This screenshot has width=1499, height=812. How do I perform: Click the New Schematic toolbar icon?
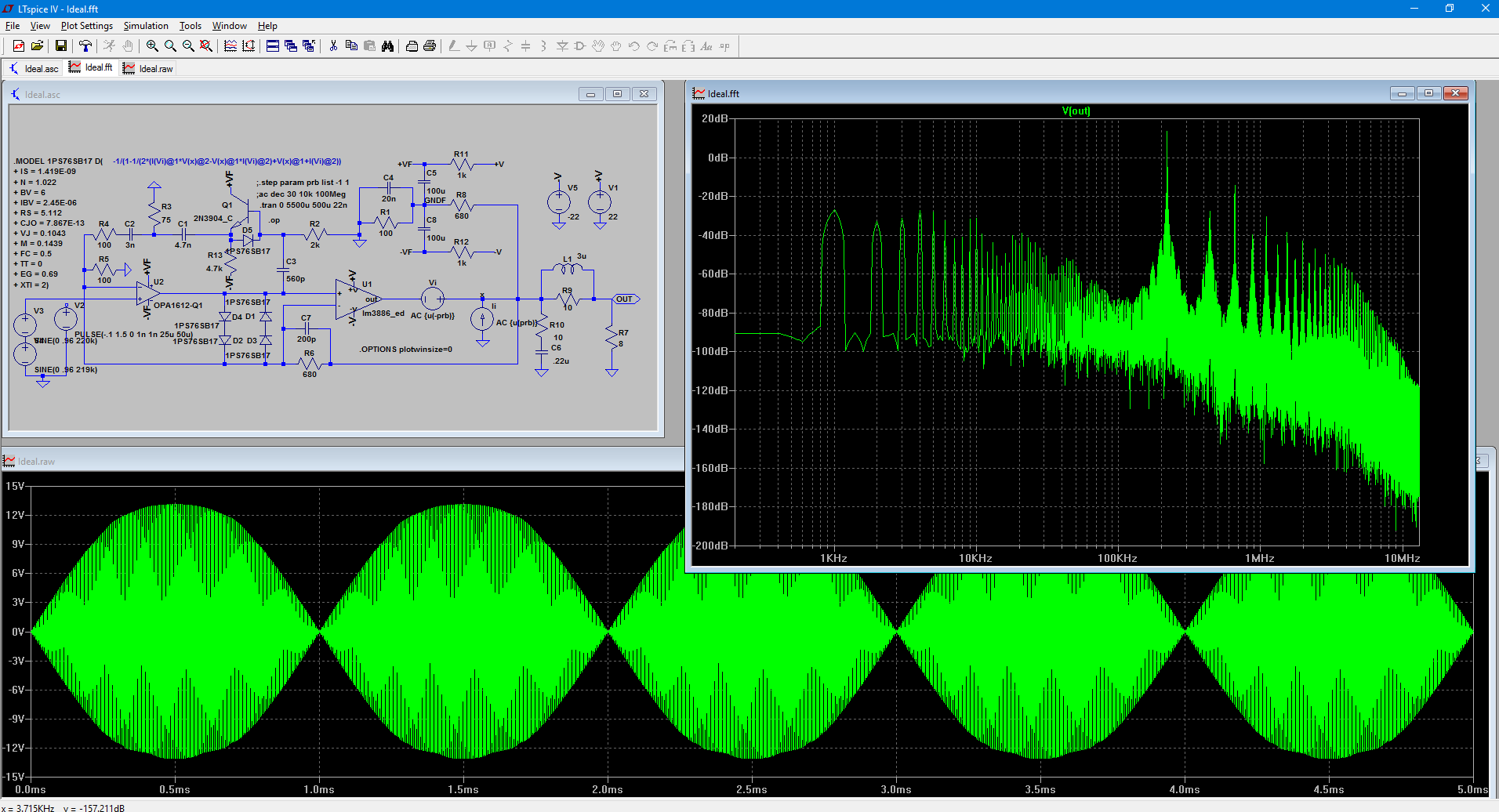coord(19,46)
